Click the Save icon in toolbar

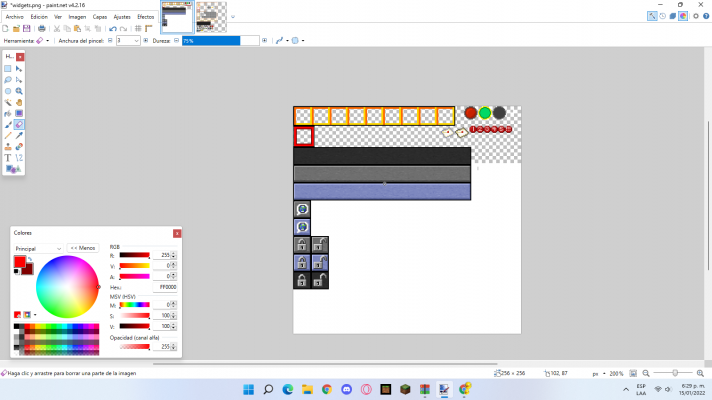pyautogui.click(x=27, y=29)
